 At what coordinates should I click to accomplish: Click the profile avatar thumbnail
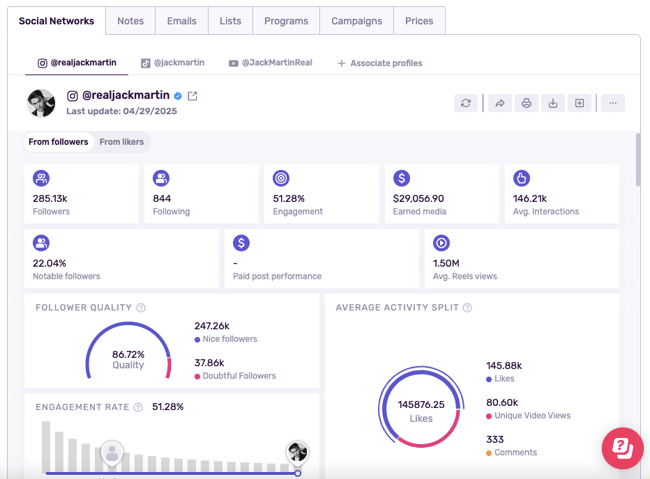coord(41,102)
